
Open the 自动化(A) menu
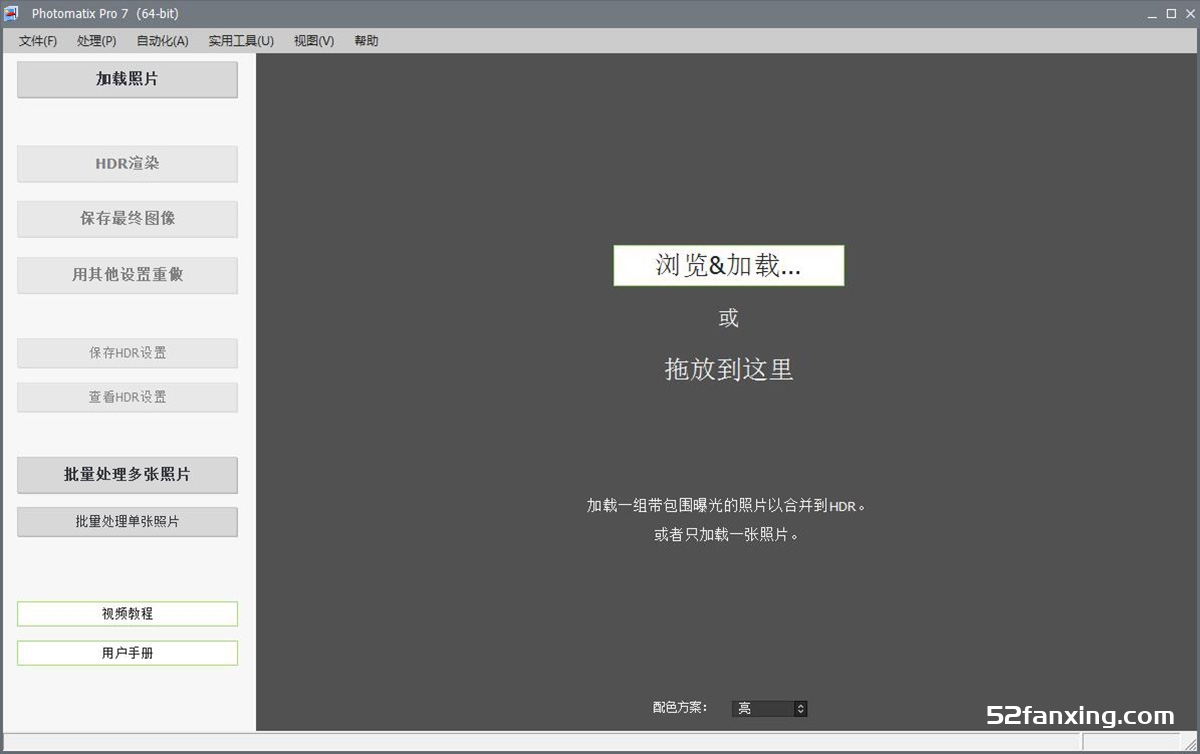pyautogui.click(x=162, y=41)
